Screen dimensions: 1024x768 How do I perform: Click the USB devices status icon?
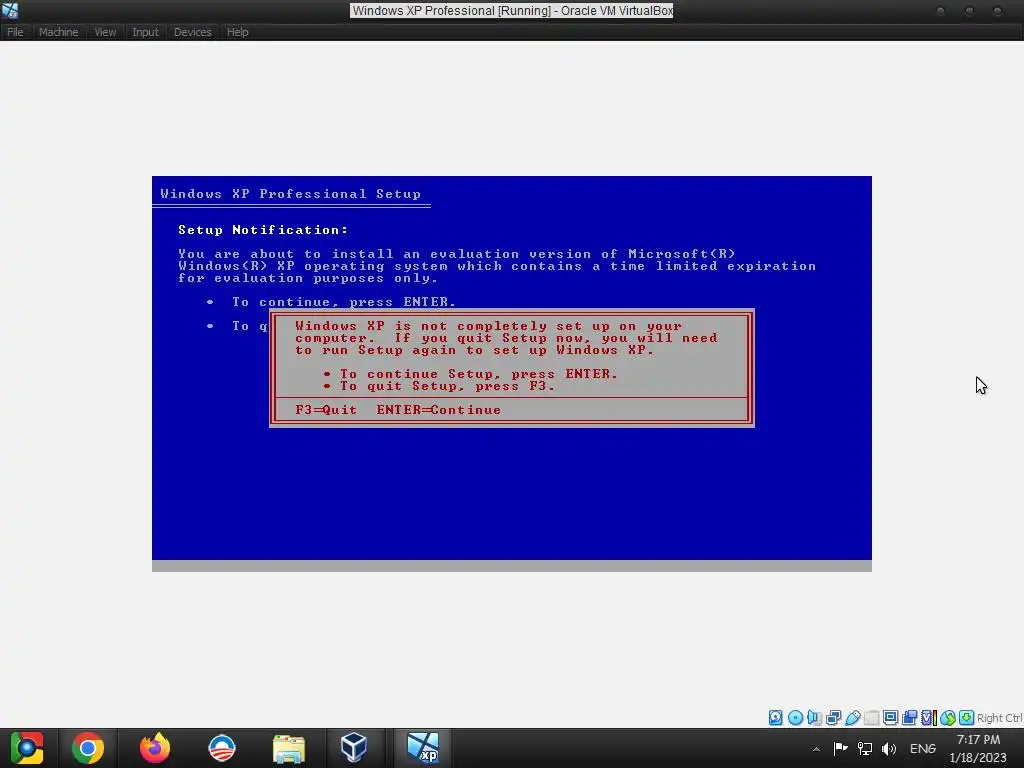tap(852, 718)
